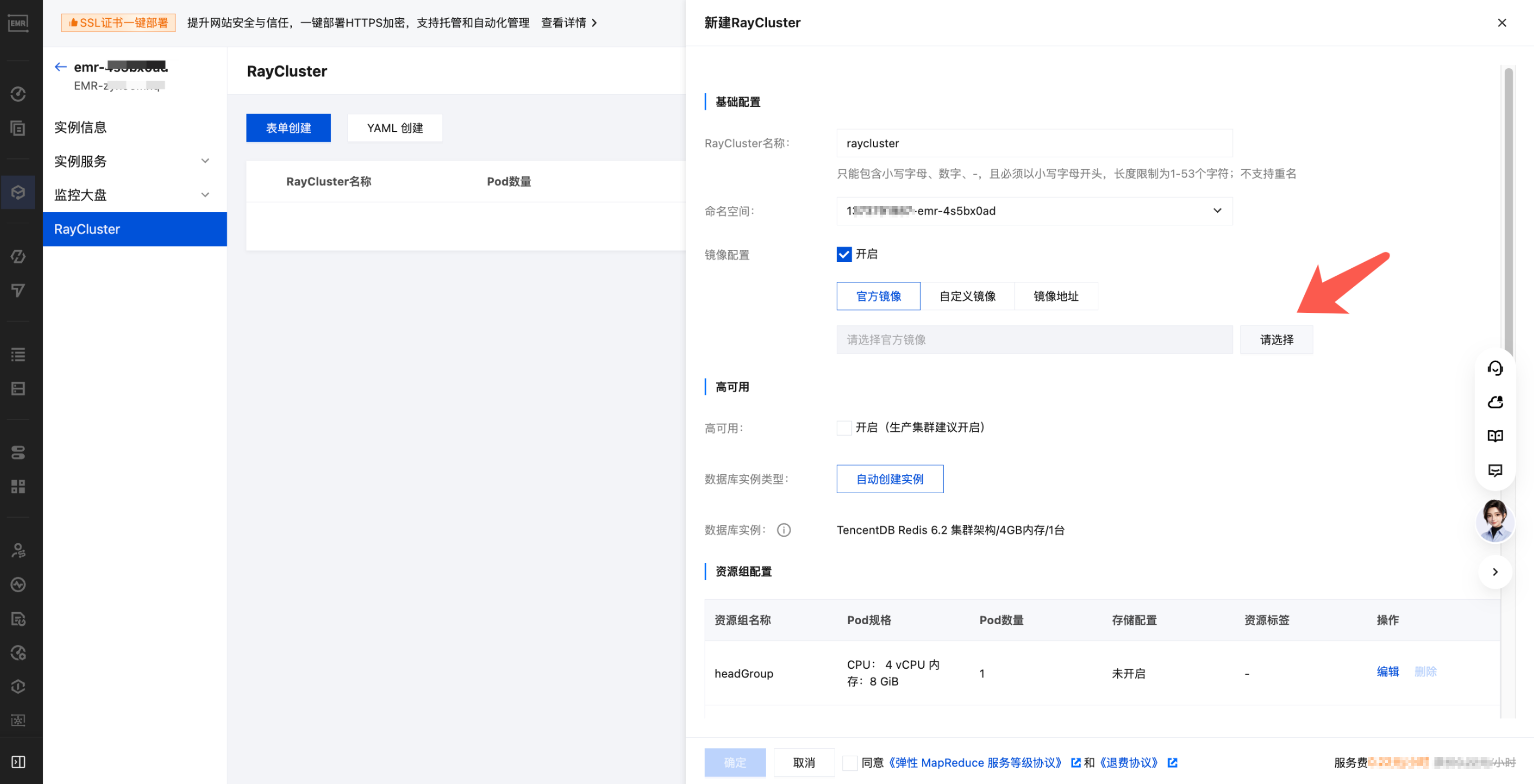Open the 命名空间 dropdown
Screen dimensions: 1534x784
[1034, 211]
